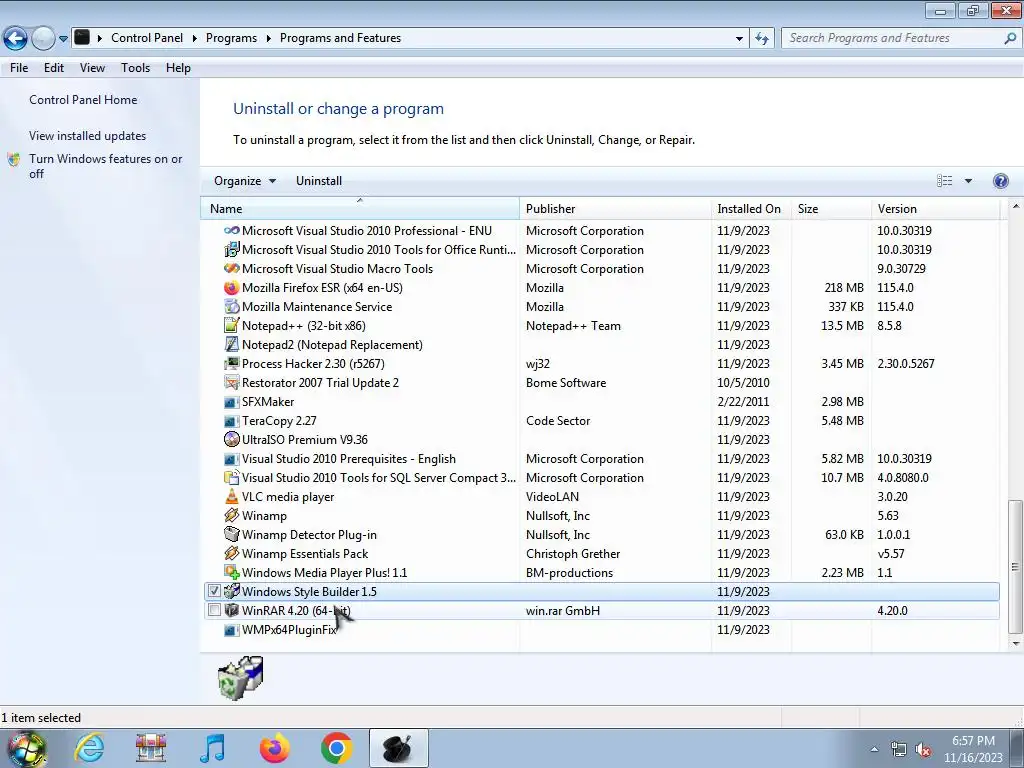Open the recent pages dropdown arrow

(x=63, y=39)
